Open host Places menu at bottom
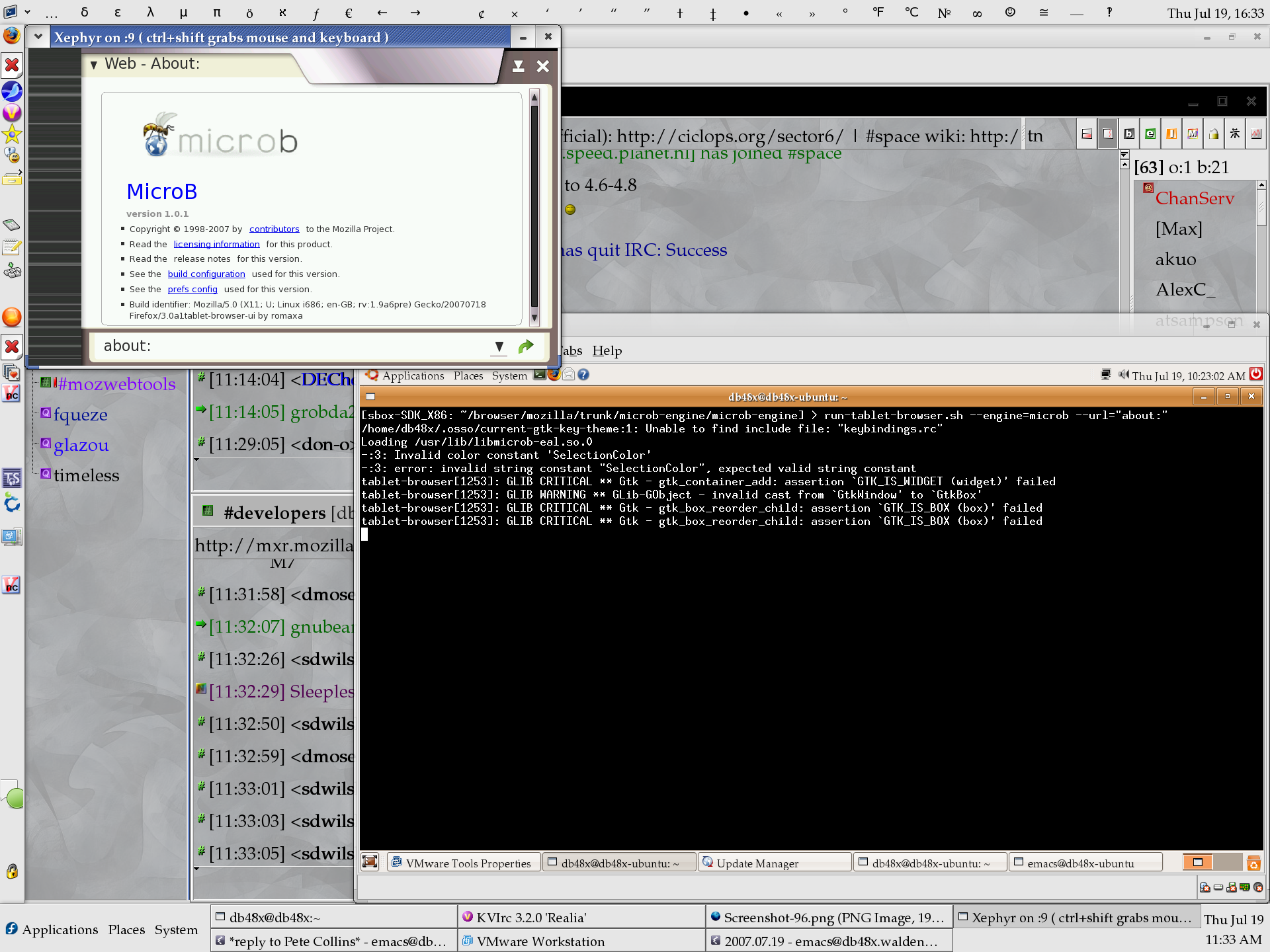 click(x=126, y=930)
